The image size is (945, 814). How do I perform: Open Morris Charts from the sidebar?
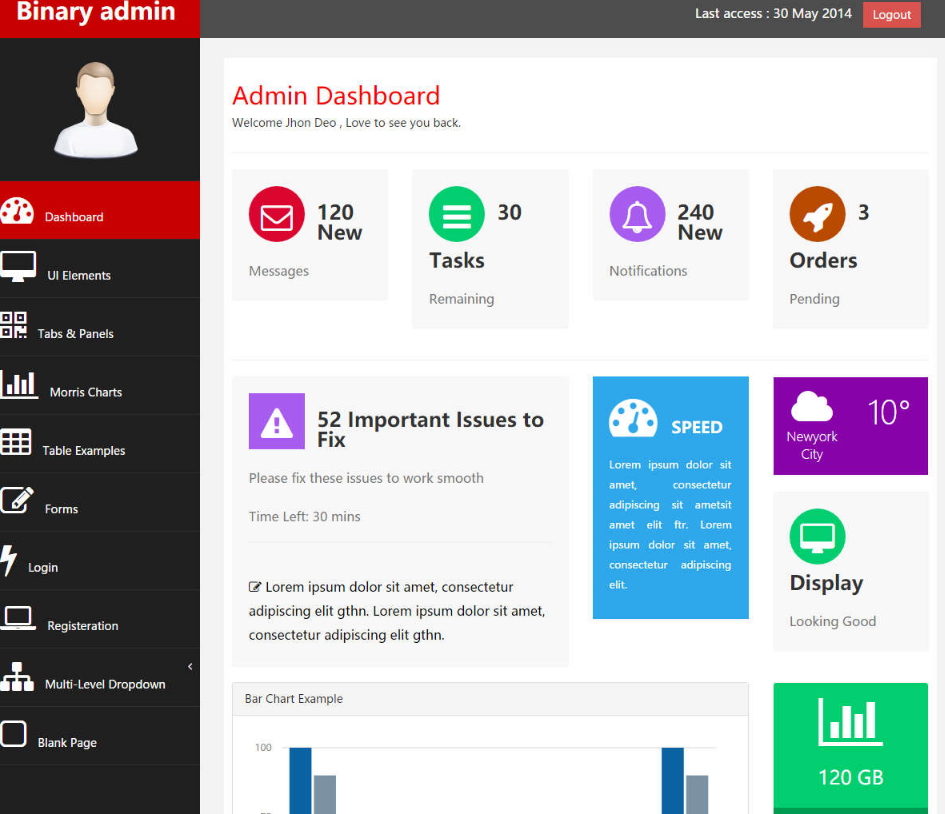(85, 392)
